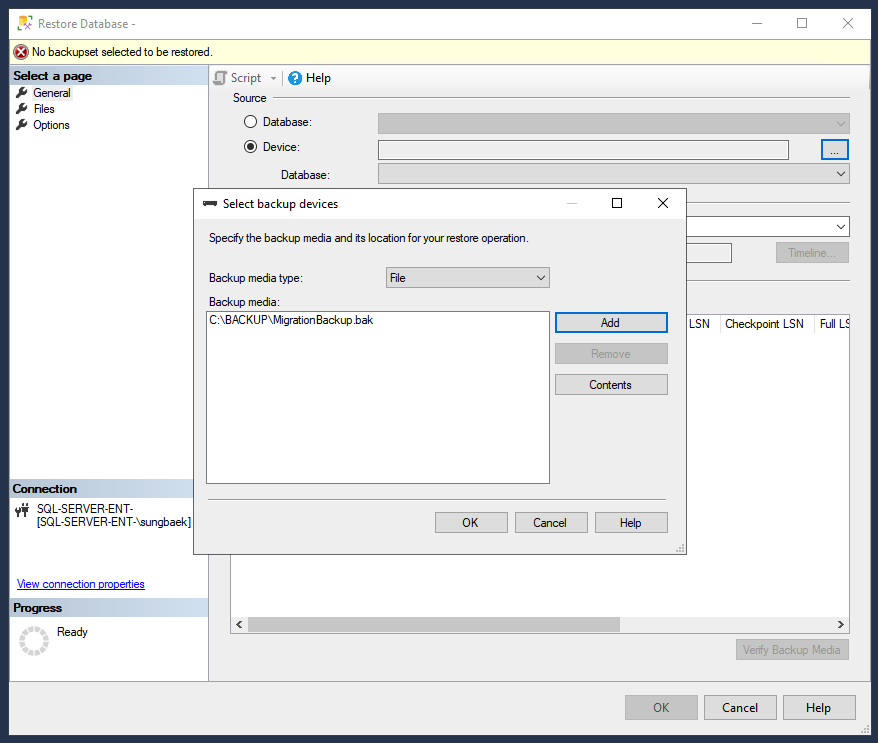This screenshot has height=743, width=878.
Task: Click the Script icon in the toolbar
Action: [x=220, y=77]
